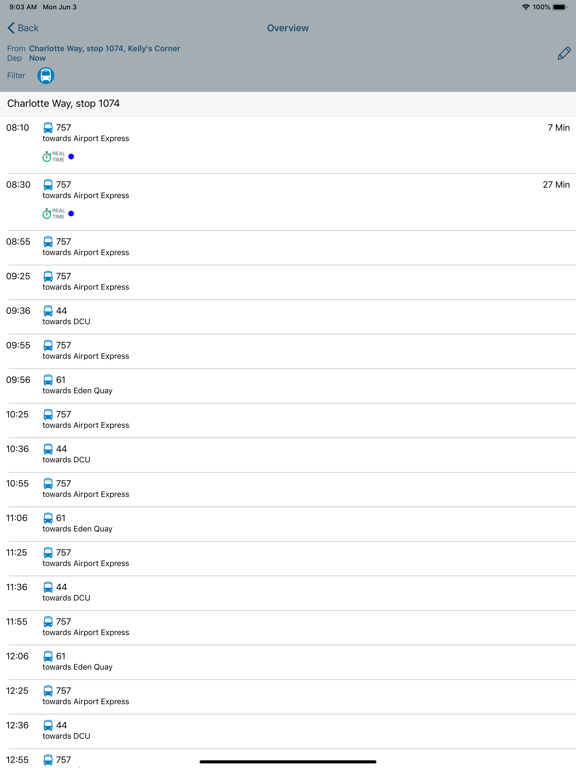
Task: Click blue dot on 08:10 departure
Action: (72, 157)
